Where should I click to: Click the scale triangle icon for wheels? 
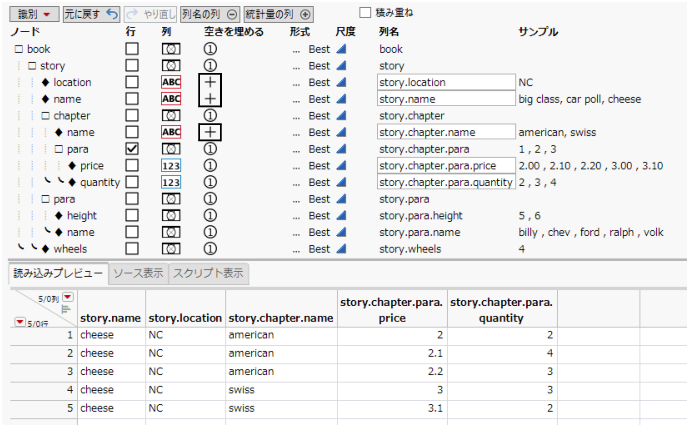click(341, 249)
